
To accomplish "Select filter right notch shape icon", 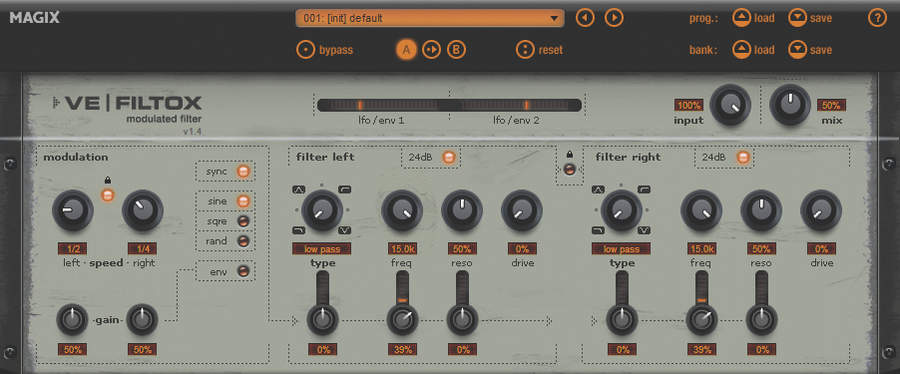I will [x=645, y=230].
